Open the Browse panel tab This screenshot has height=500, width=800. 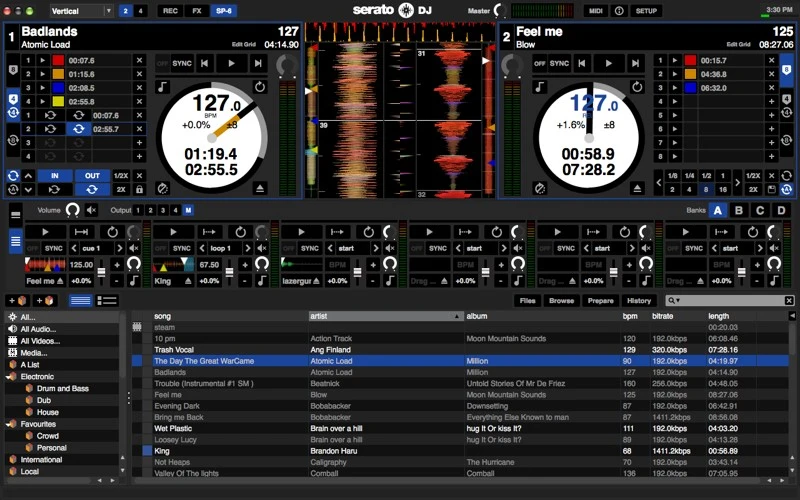pos(561,300)
